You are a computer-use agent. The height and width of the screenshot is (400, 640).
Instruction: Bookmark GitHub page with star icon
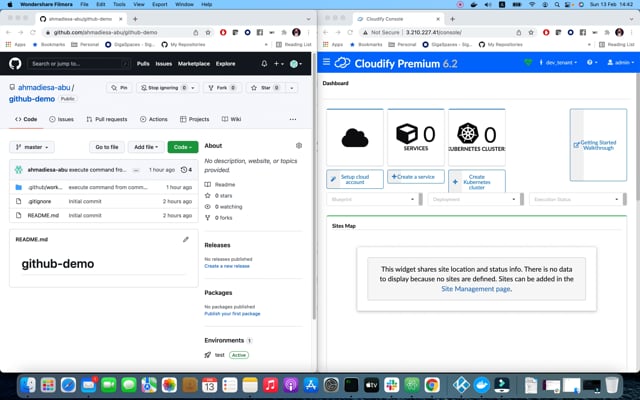[x=208, y=33]
